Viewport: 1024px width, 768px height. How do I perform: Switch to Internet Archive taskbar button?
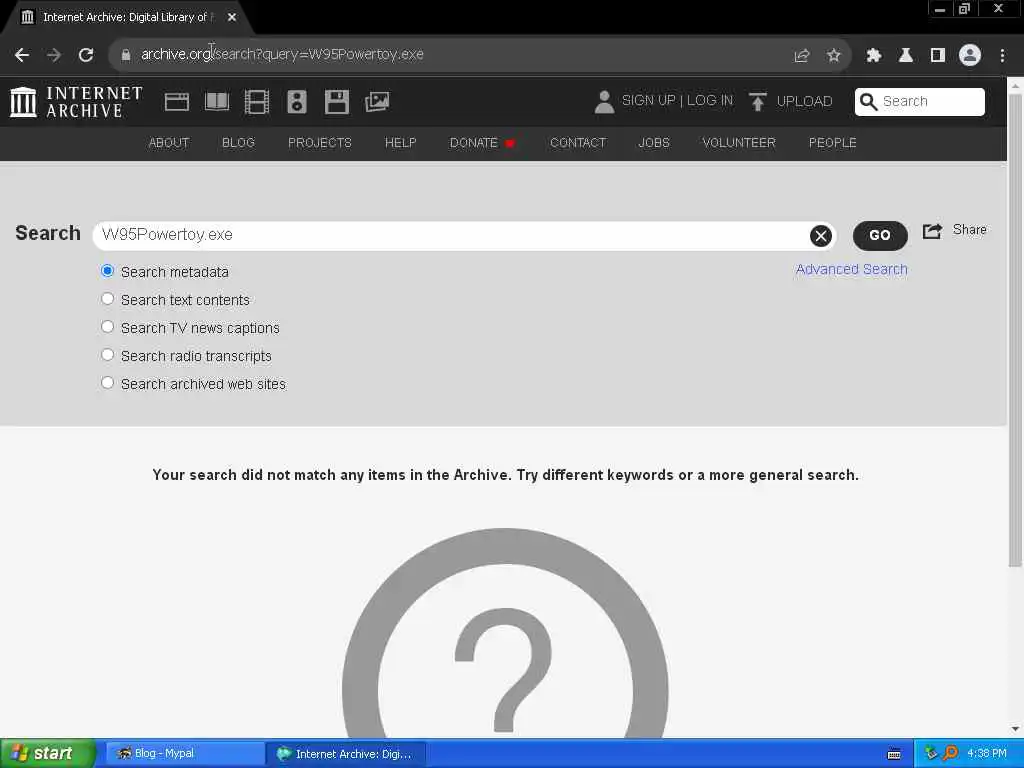[x=346, y=754]
